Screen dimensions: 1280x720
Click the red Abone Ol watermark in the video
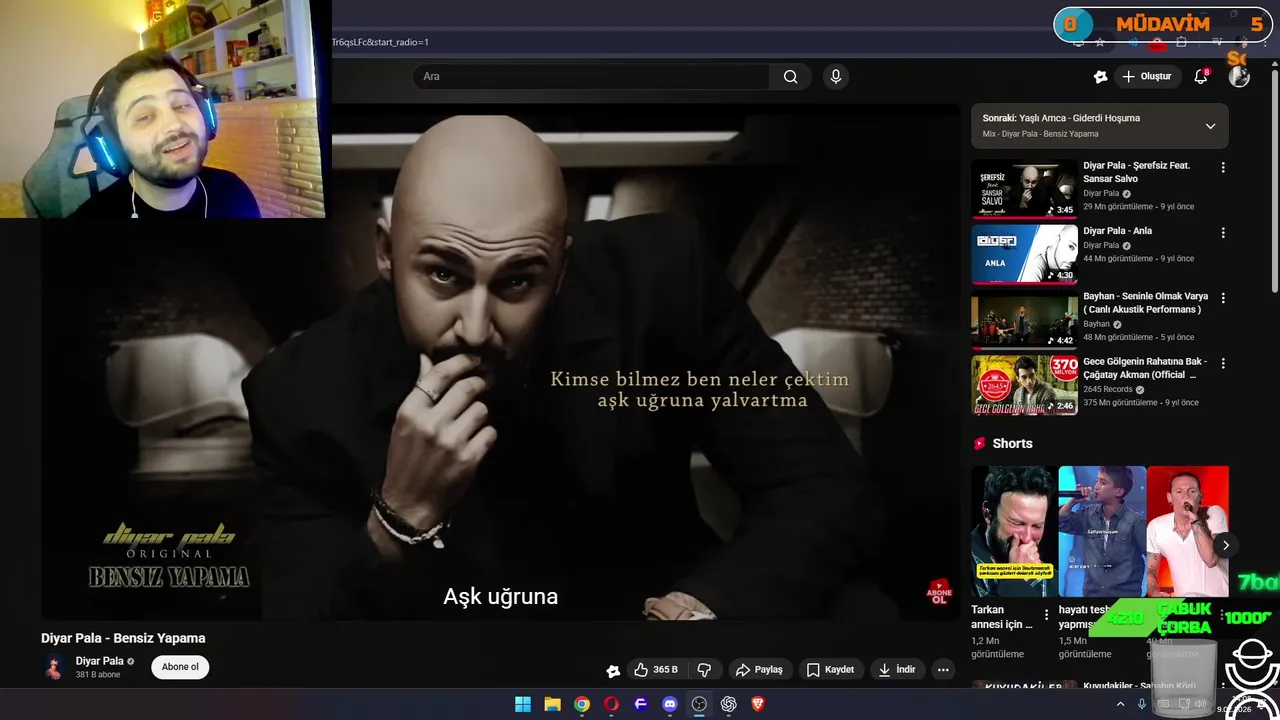(x=939, y=591)
